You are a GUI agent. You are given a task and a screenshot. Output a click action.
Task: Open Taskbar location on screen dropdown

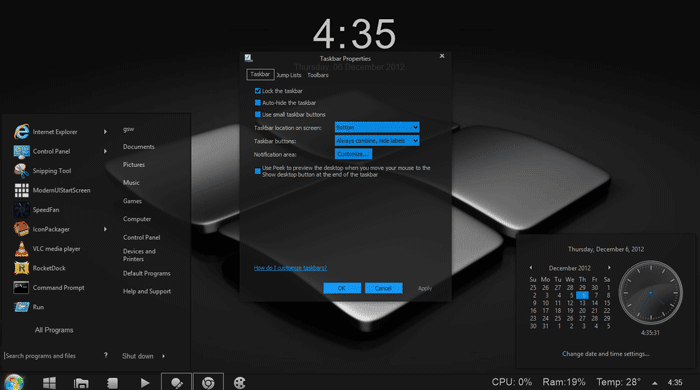pyautogui.click(x=377, y=127)
